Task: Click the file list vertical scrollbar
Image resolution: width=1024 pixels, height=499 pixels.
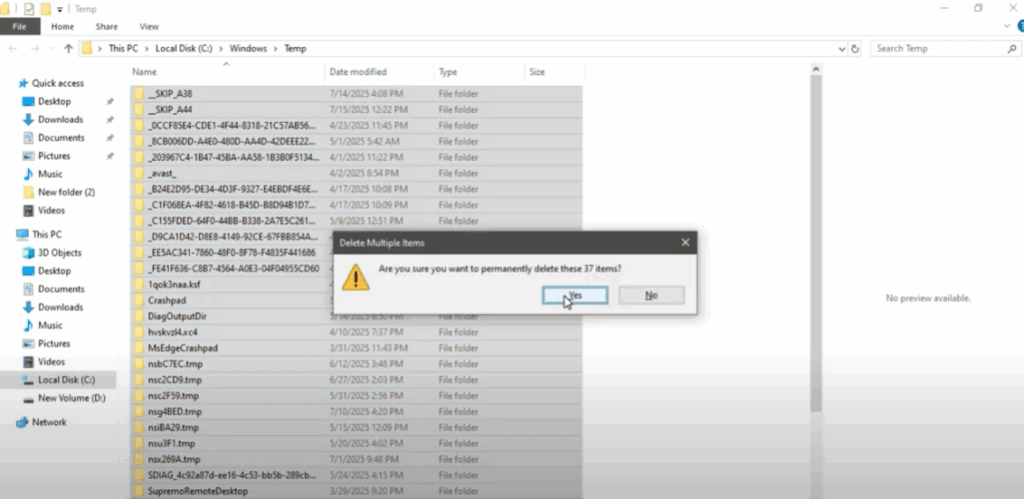Action: click(x=816, y=243)
